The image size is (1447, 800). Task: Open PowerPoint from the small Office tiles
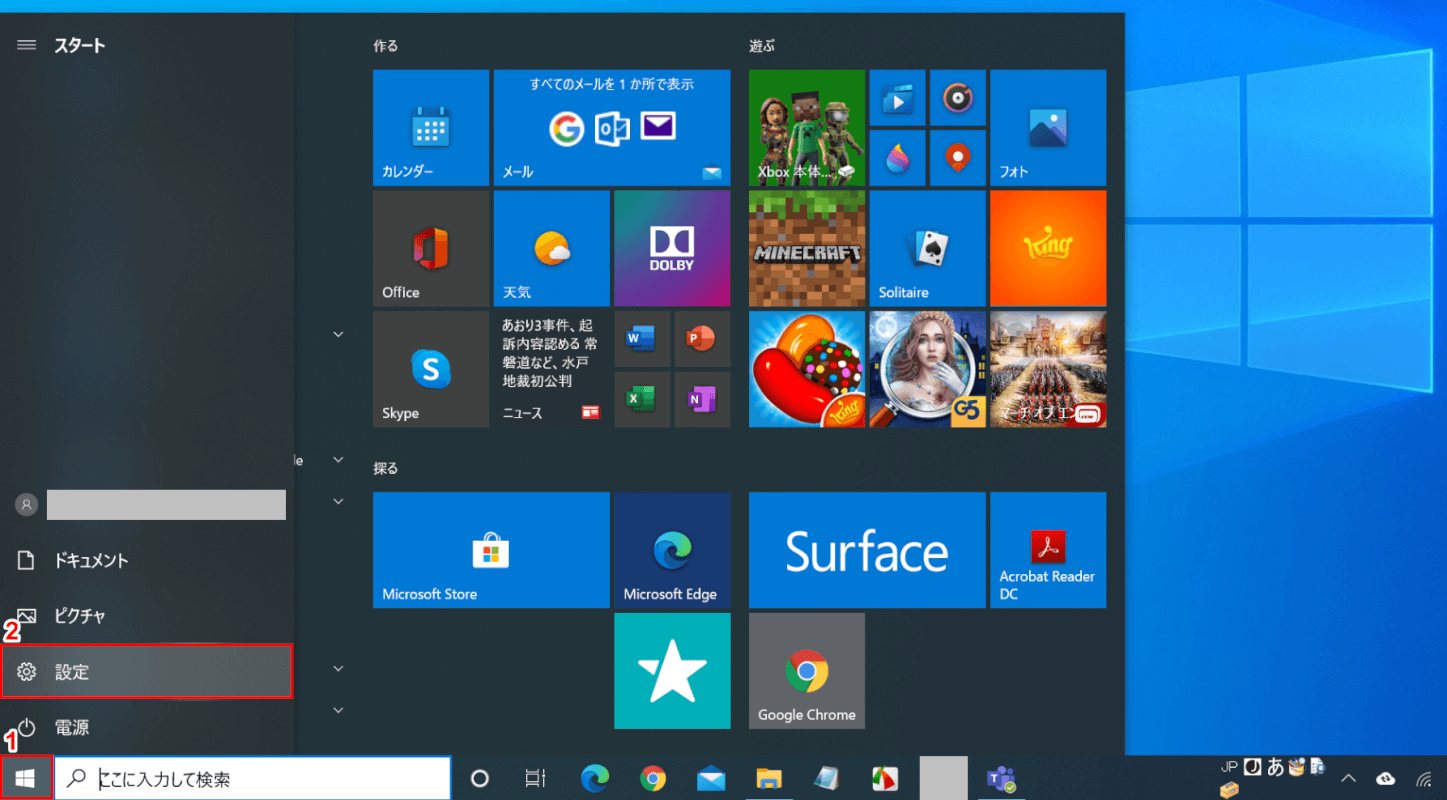(702, 339)
